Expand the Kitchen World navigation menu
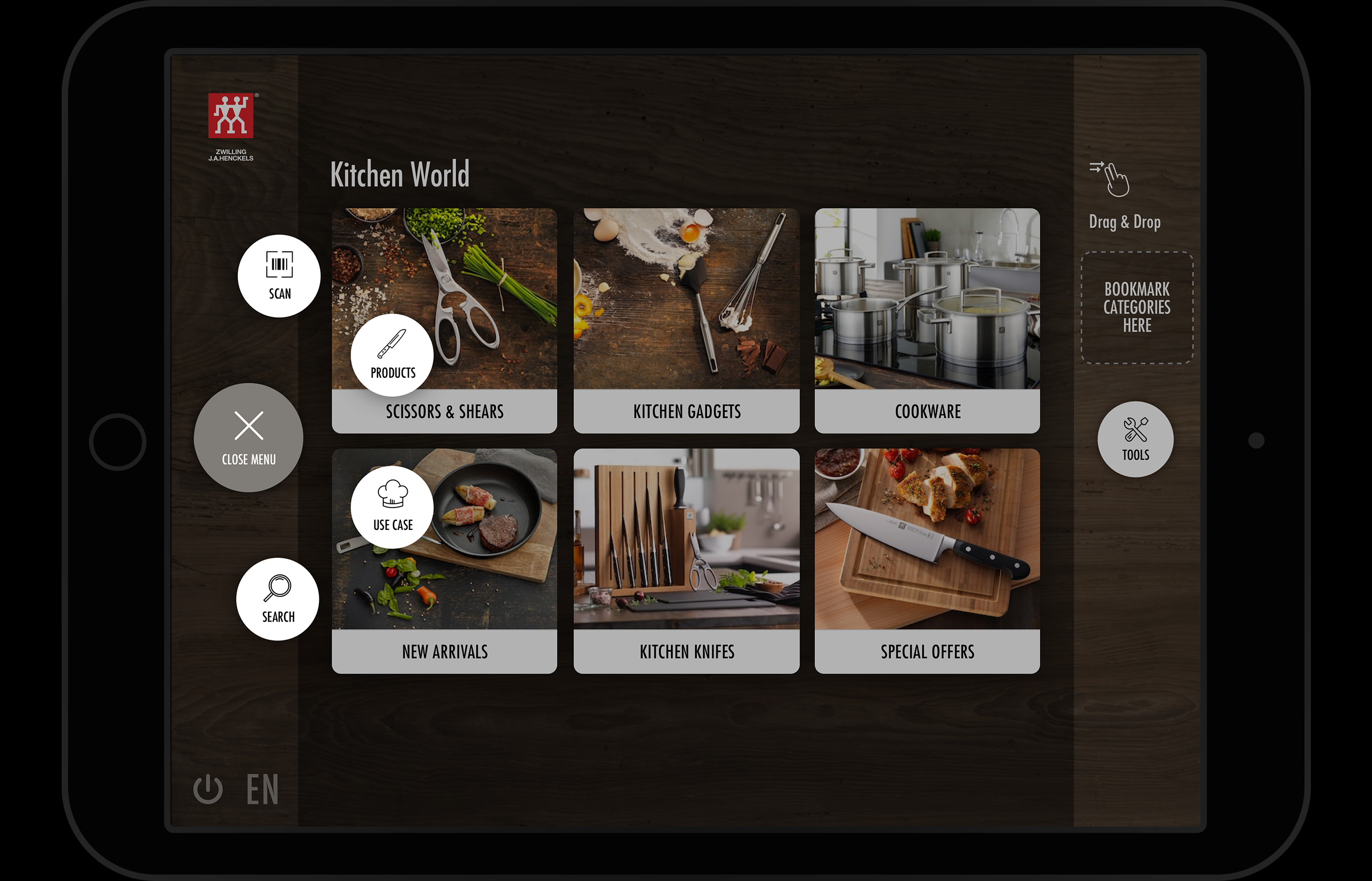Viewport: 1372px width, 881px height. (399, 176)
